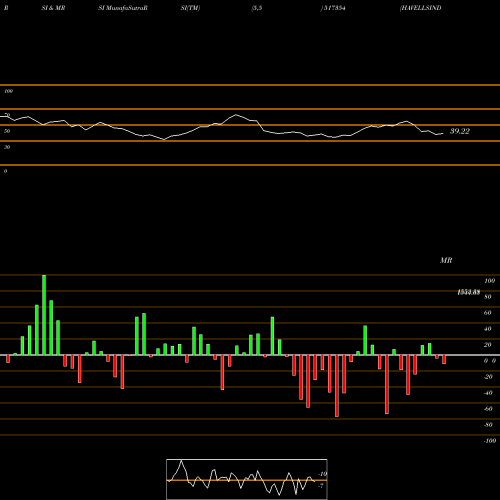Click the MR label above the histogram
This screenshot has width=500, height=500.
click(x=446, y=260)
